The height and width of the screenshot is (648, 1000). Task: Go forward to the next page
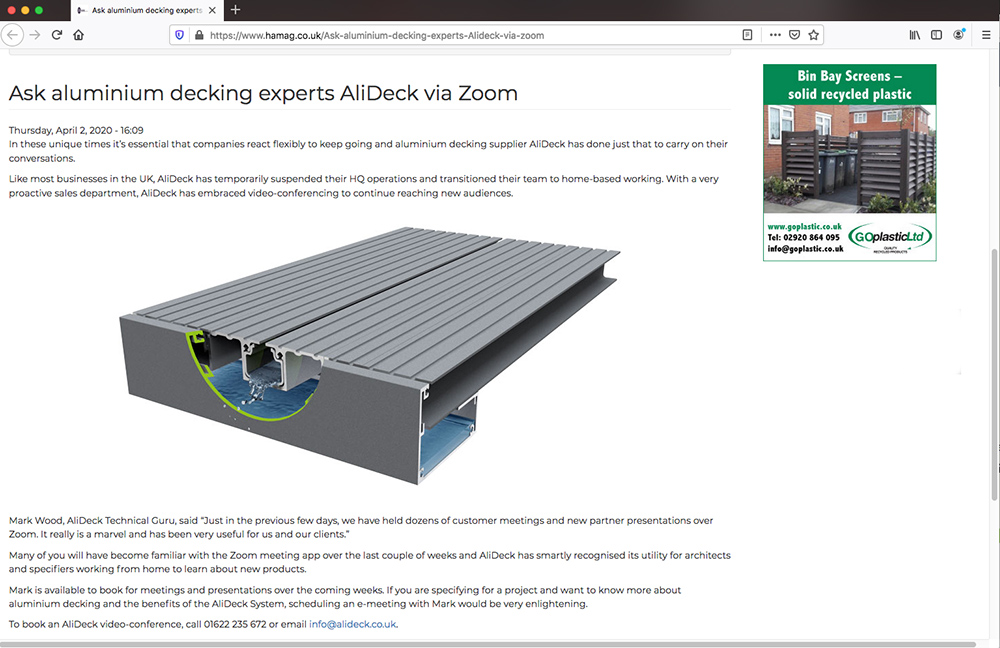(x=35, y=35)
